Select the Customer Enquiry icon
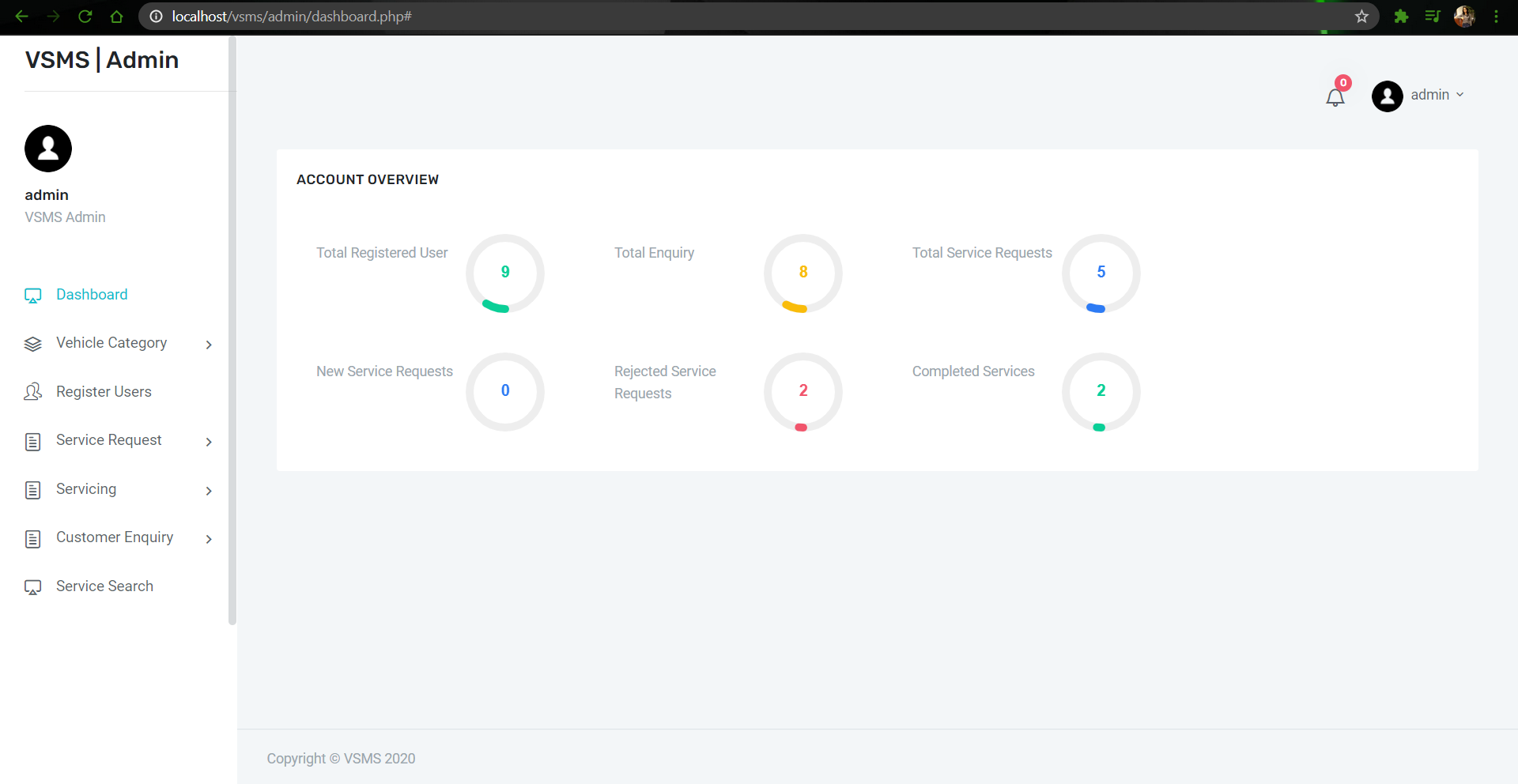1518x784 pixels. [x=32, y=538]
